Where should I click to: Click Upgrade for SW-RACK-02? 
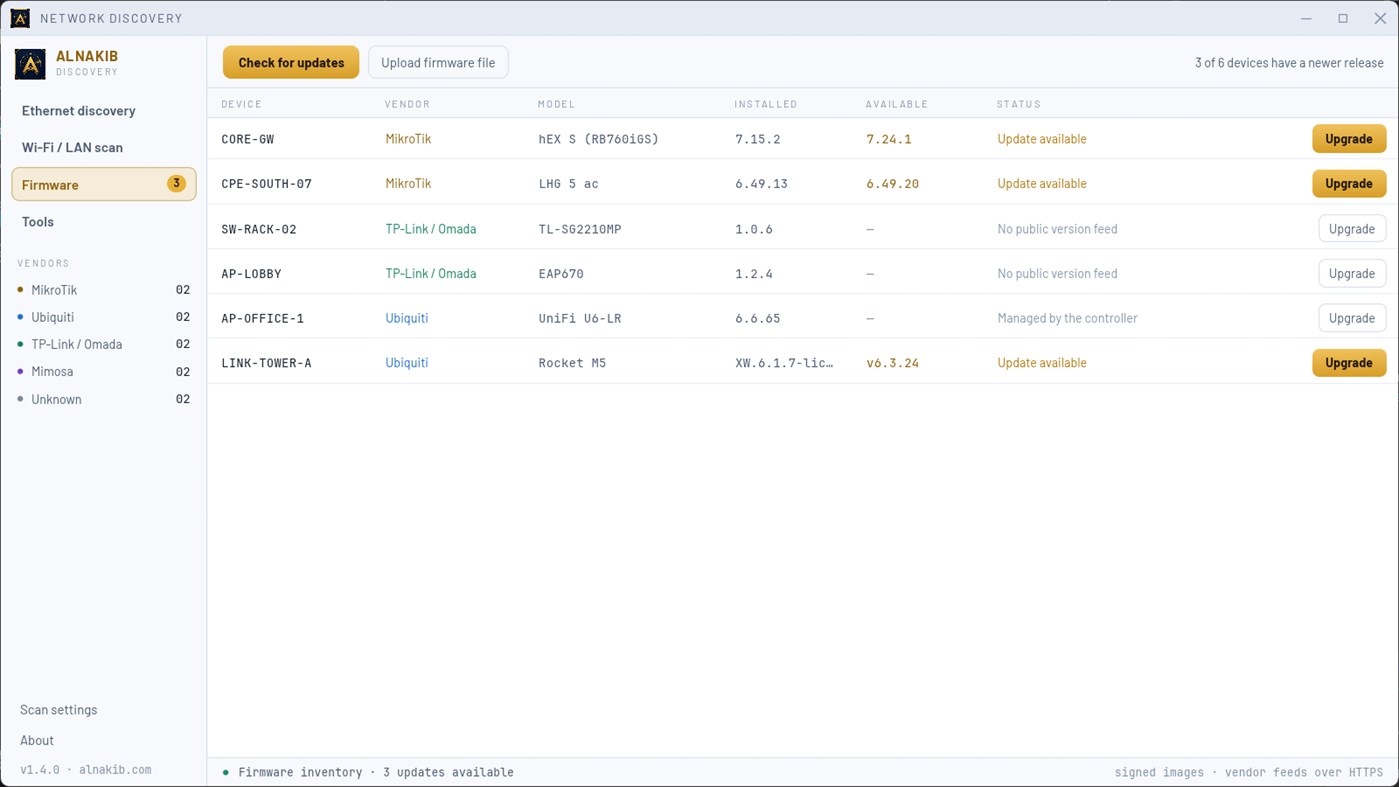[x=1352, y=229]
